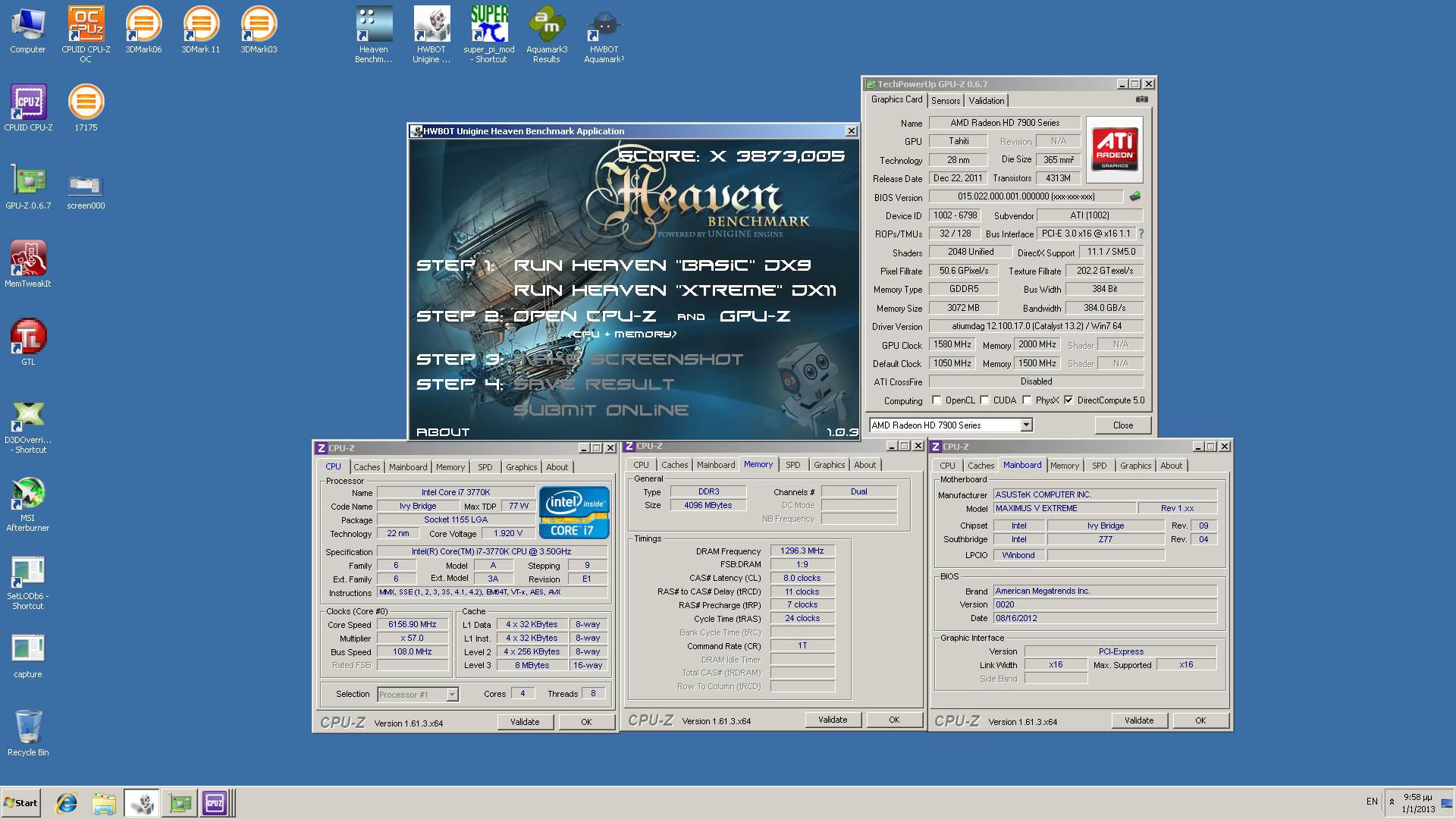Open the capture desktop icon

pyautogui.click(x=28, y=656)
